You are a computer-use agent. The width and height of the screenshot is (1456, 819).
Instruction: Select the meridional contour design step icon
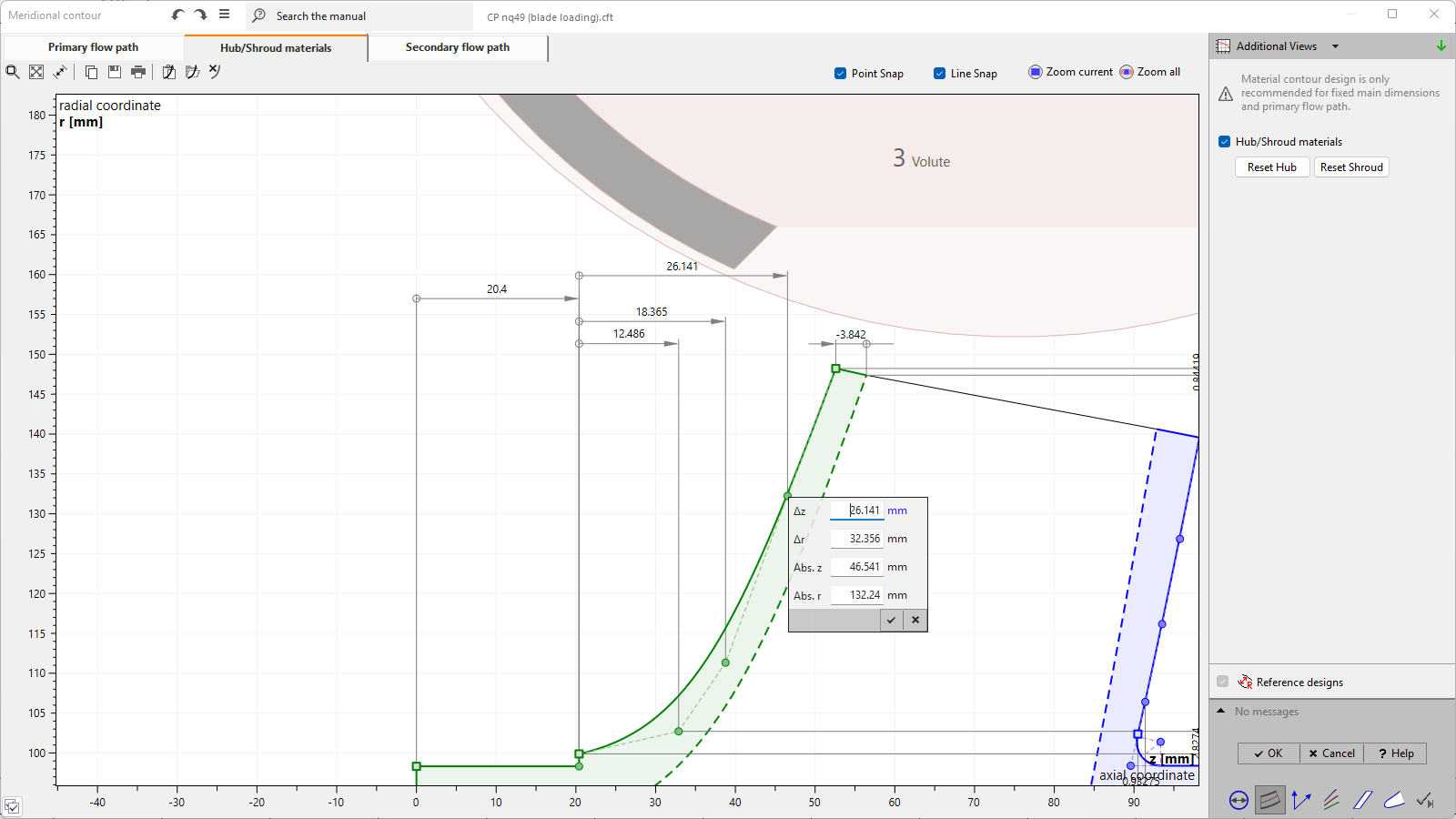point(1270,800)
